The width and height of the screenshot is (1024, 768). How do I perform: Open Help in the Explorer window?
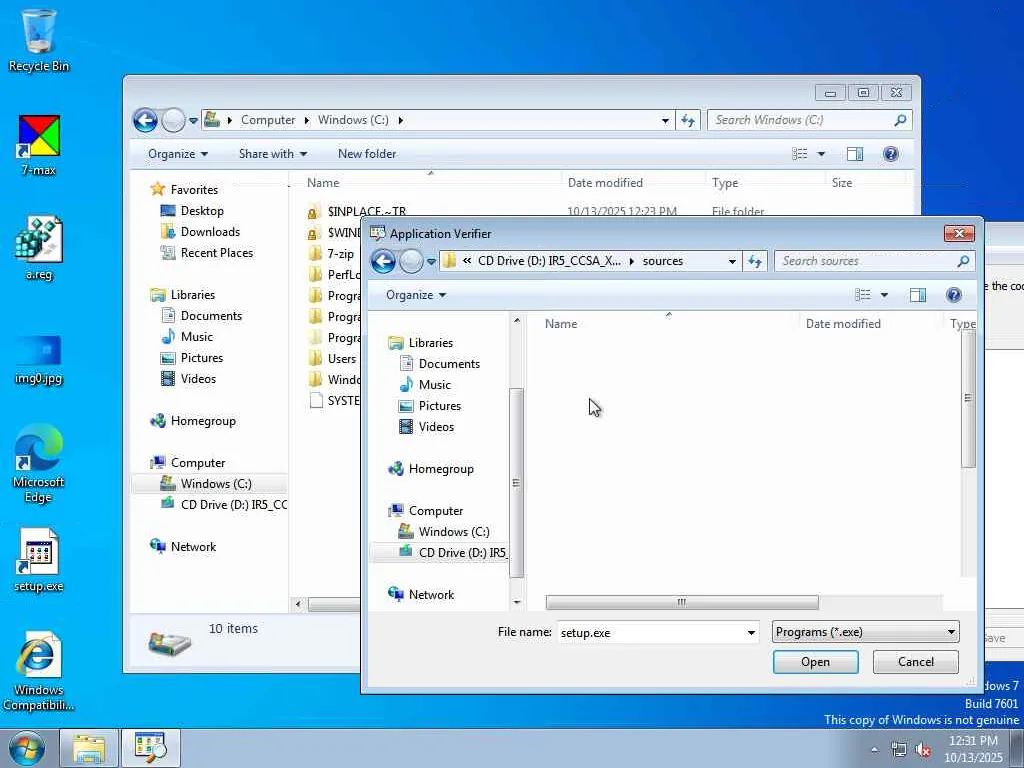pyautogui.click(x=891, y=154)
